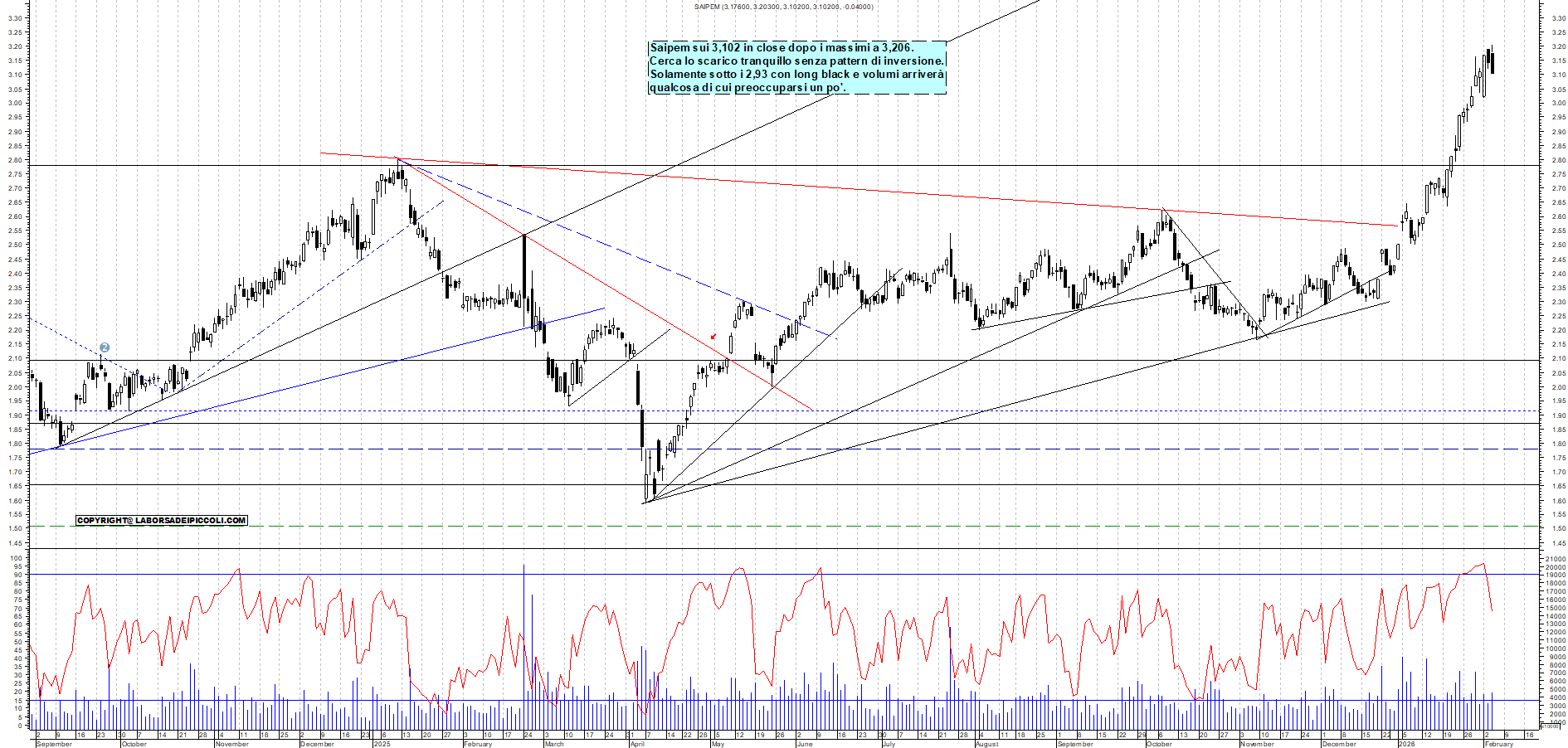Screen dimensions: 1568x748
Task: Click the March label on the date axis
Action: click(553, 744)
